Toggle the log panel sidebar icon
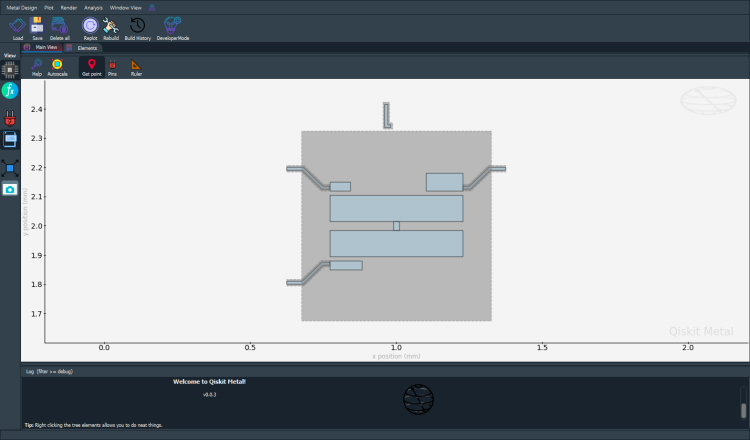 (10, 139)
